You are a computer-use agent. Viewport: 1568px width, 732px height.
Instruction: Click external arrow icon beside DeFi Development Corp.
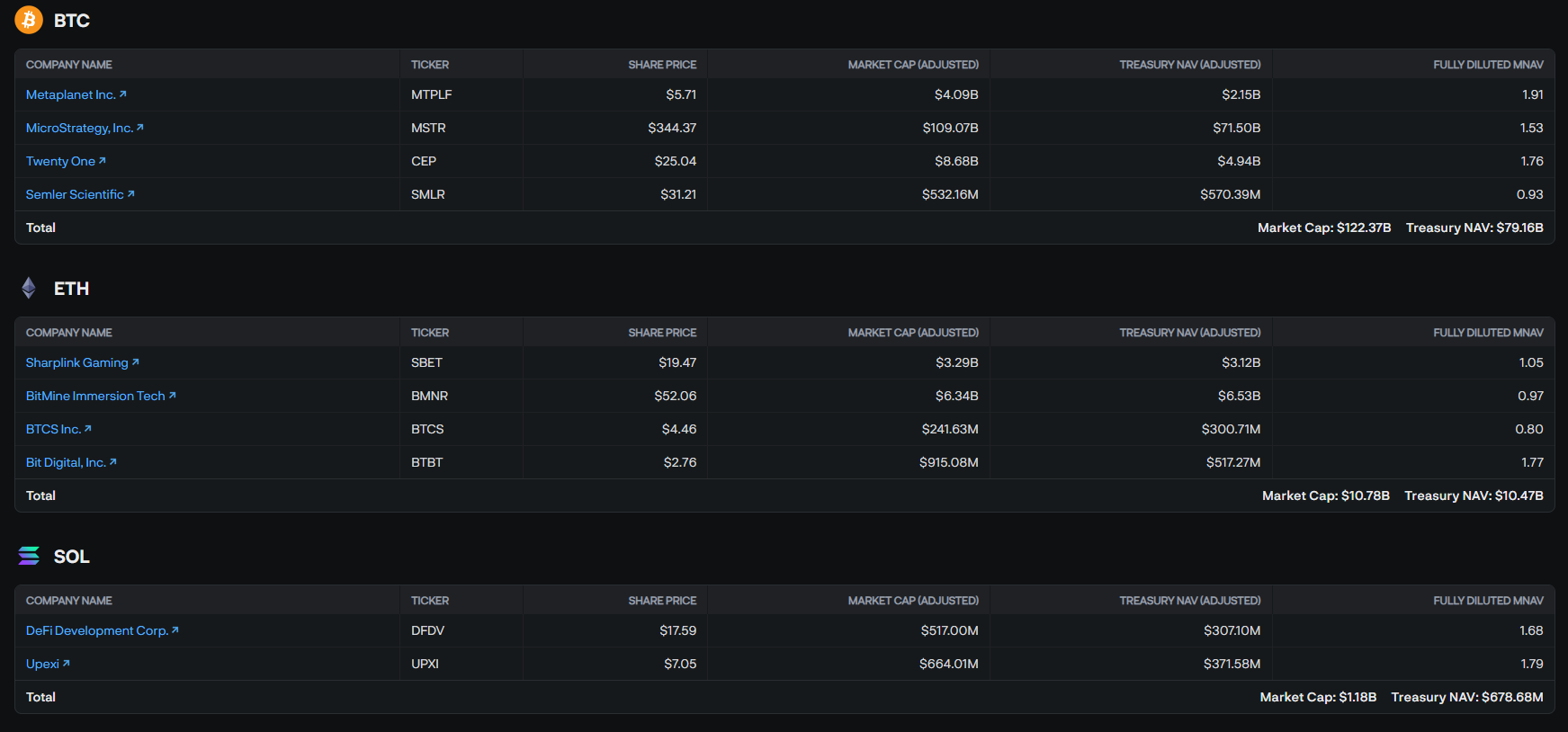pyautogui.click(x=175, y=629)
